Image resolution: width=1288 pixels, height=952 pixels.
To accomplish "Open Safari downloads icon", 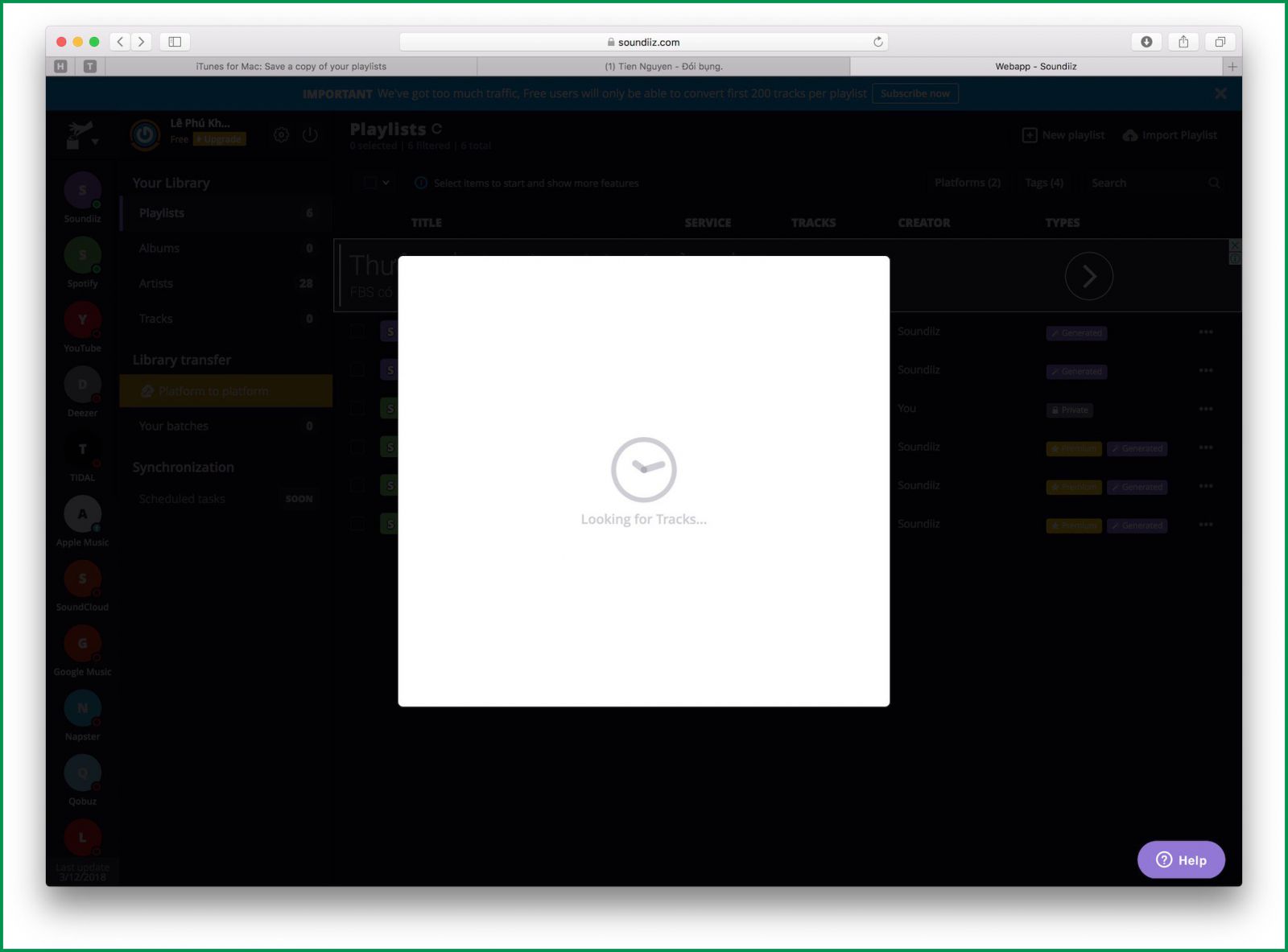I will 1146,42.
